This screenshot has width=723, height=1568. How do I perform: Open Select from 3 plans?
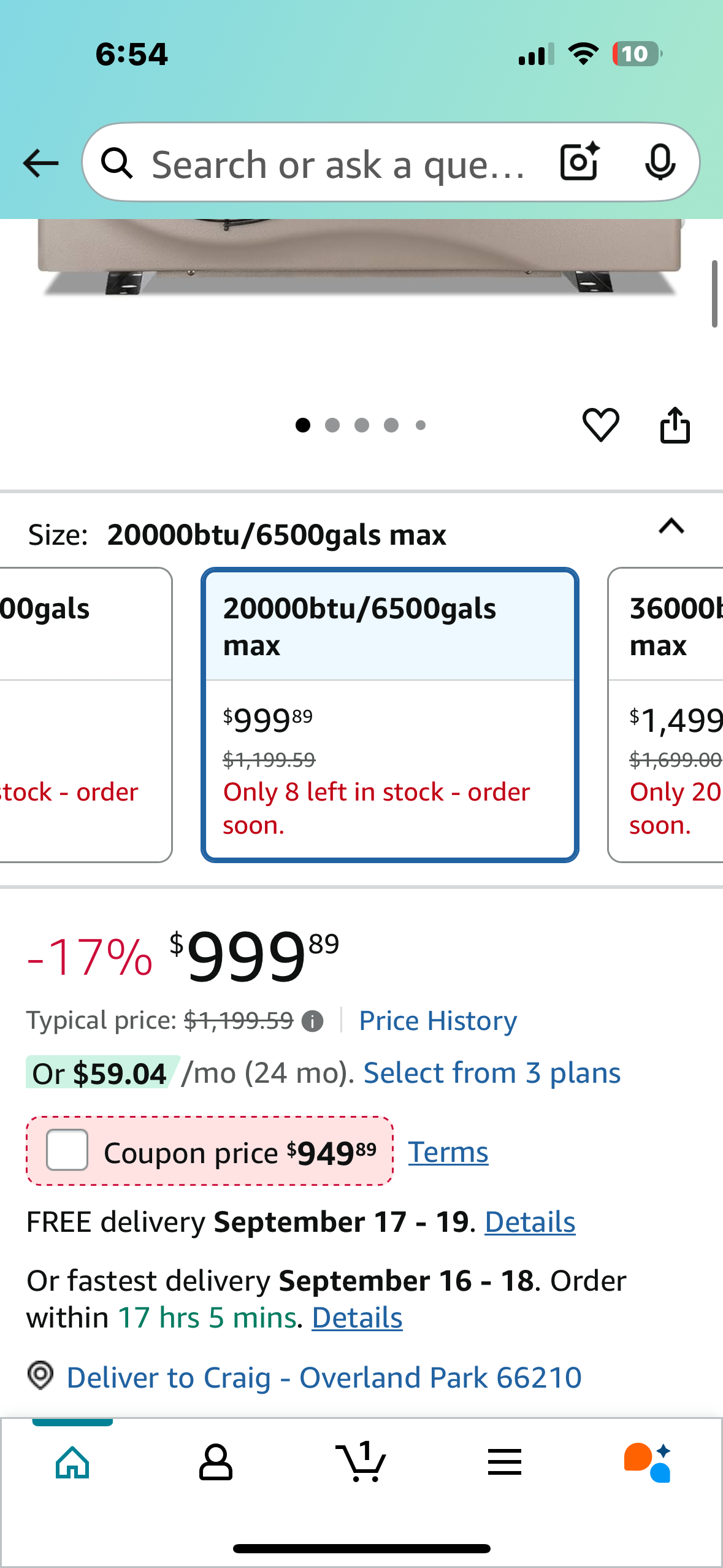point(492,1073)
